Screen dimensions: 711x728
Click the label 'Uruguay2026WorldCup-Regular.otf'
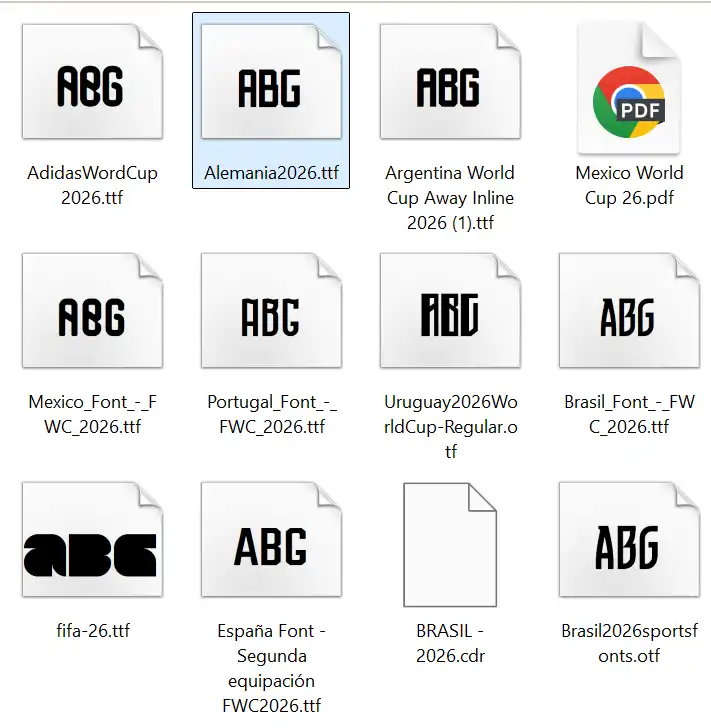tap(450, 427)
